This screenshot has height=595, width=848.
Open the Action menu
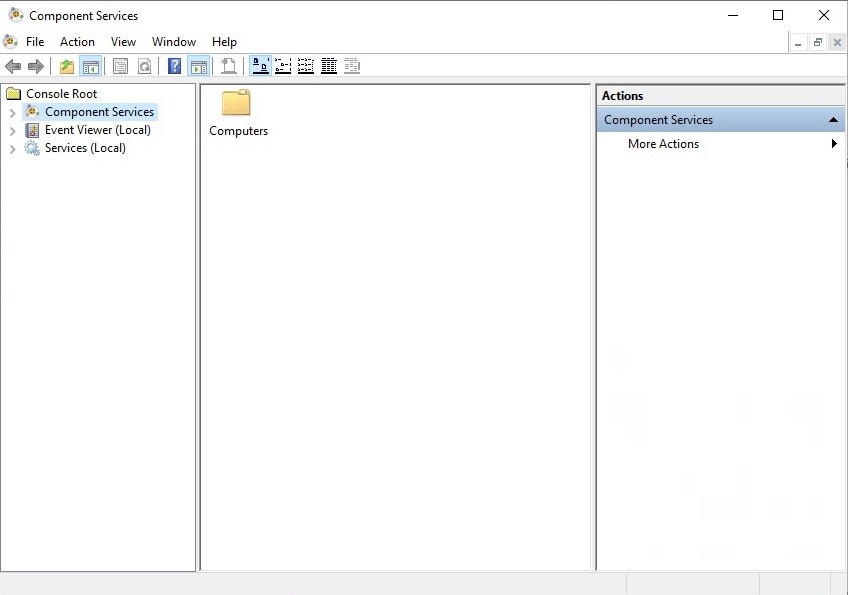[77, 42]
